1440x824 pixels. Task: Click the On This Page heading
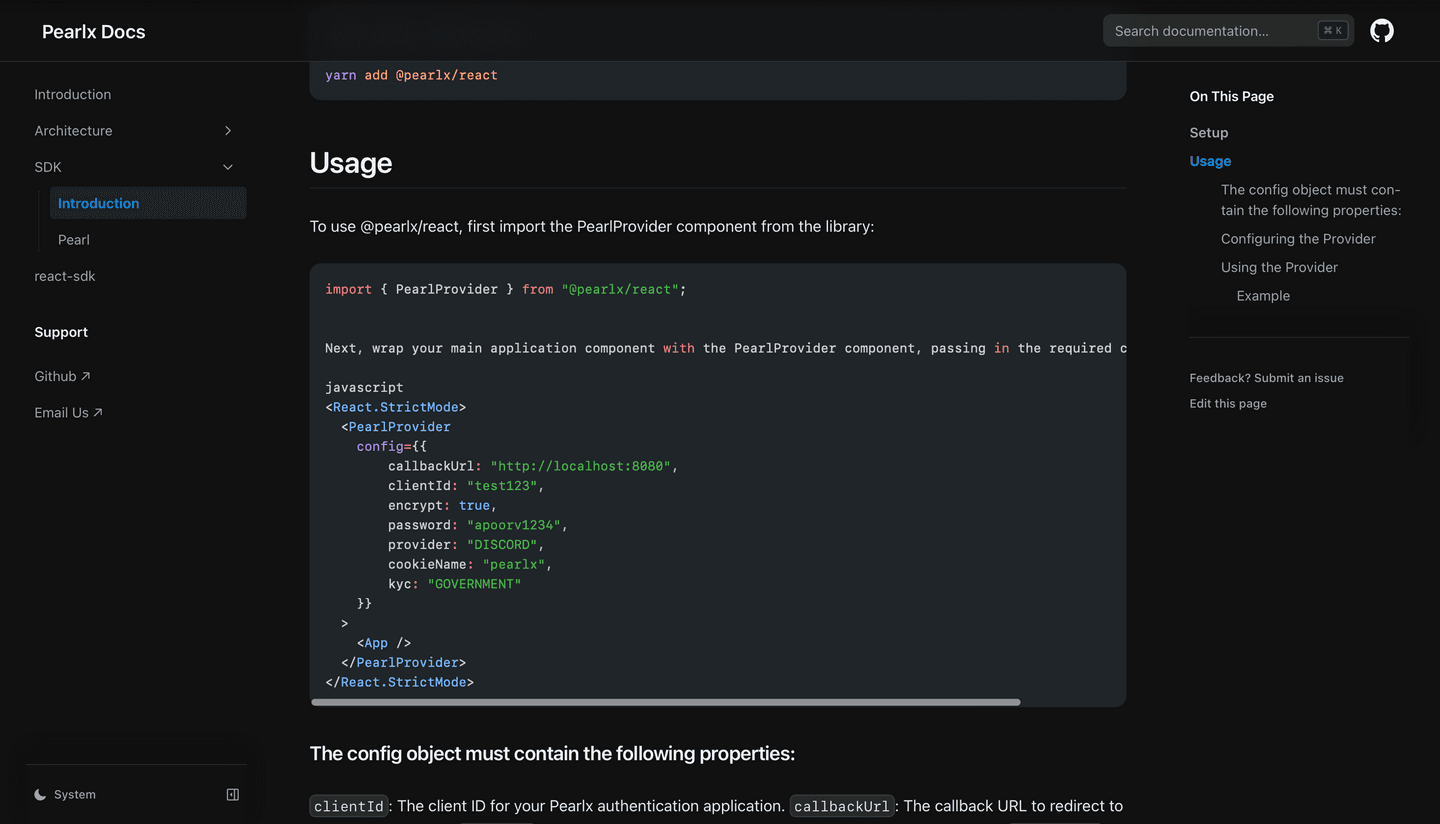[x=1232, y=96]
